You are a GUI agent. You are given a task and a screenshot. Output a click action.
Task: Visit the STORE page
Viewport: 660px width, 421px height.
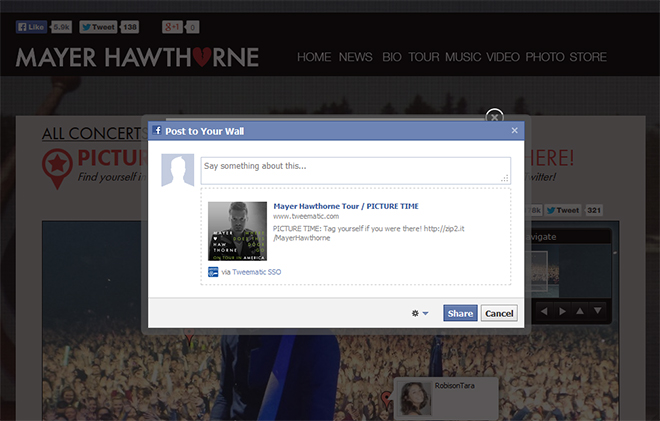588,57
